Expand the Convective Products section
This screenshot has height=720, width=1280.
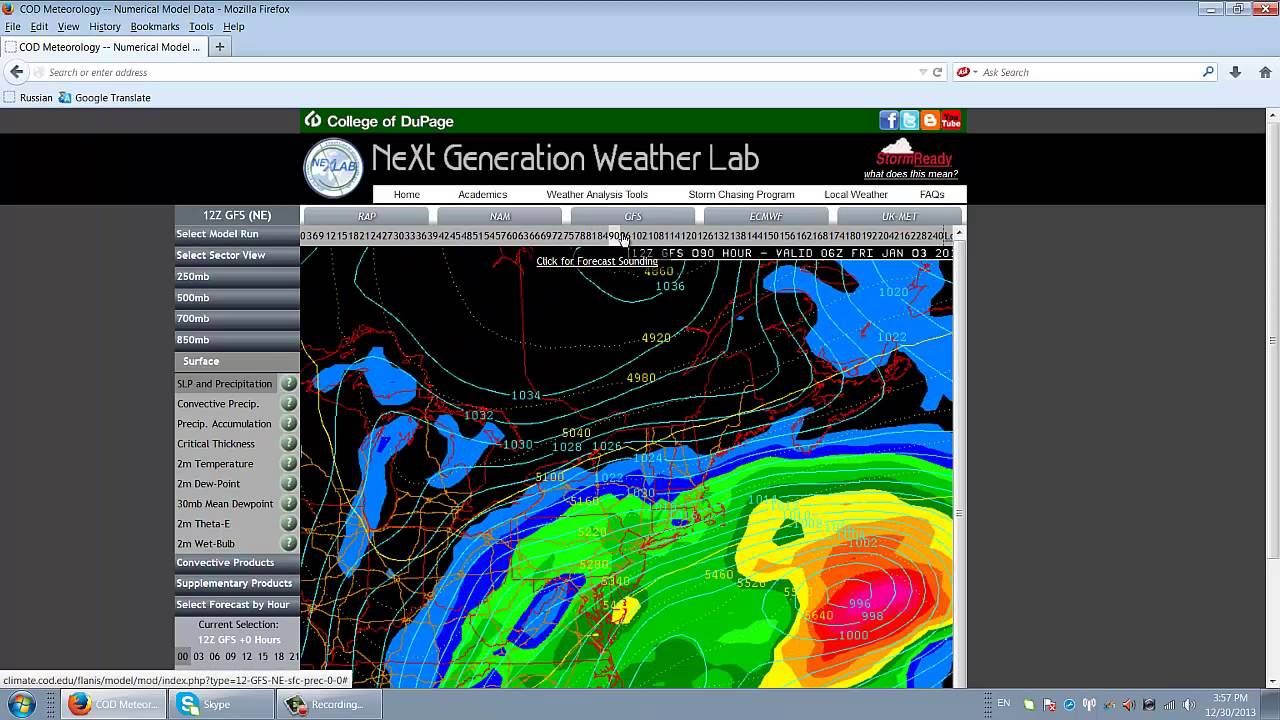point(237,563)
